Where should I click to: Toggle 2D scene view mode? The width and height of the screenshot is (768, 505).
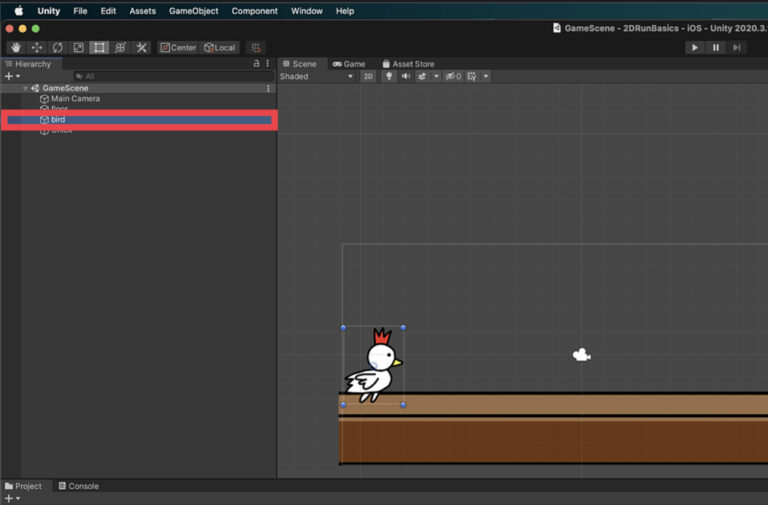click(368, 76)
